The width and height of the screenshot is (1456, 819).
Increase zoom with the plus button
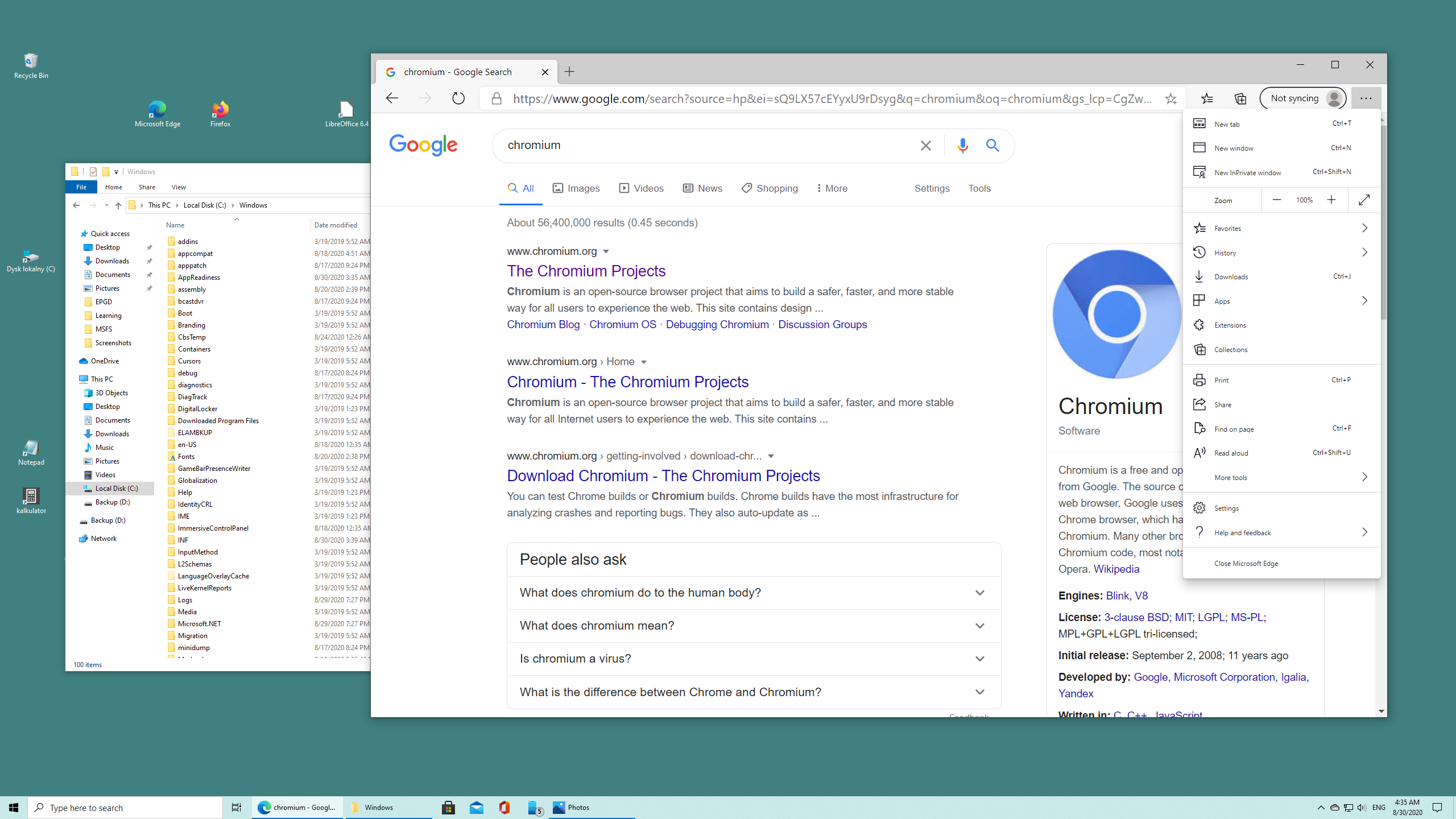tap(1331, 200)
